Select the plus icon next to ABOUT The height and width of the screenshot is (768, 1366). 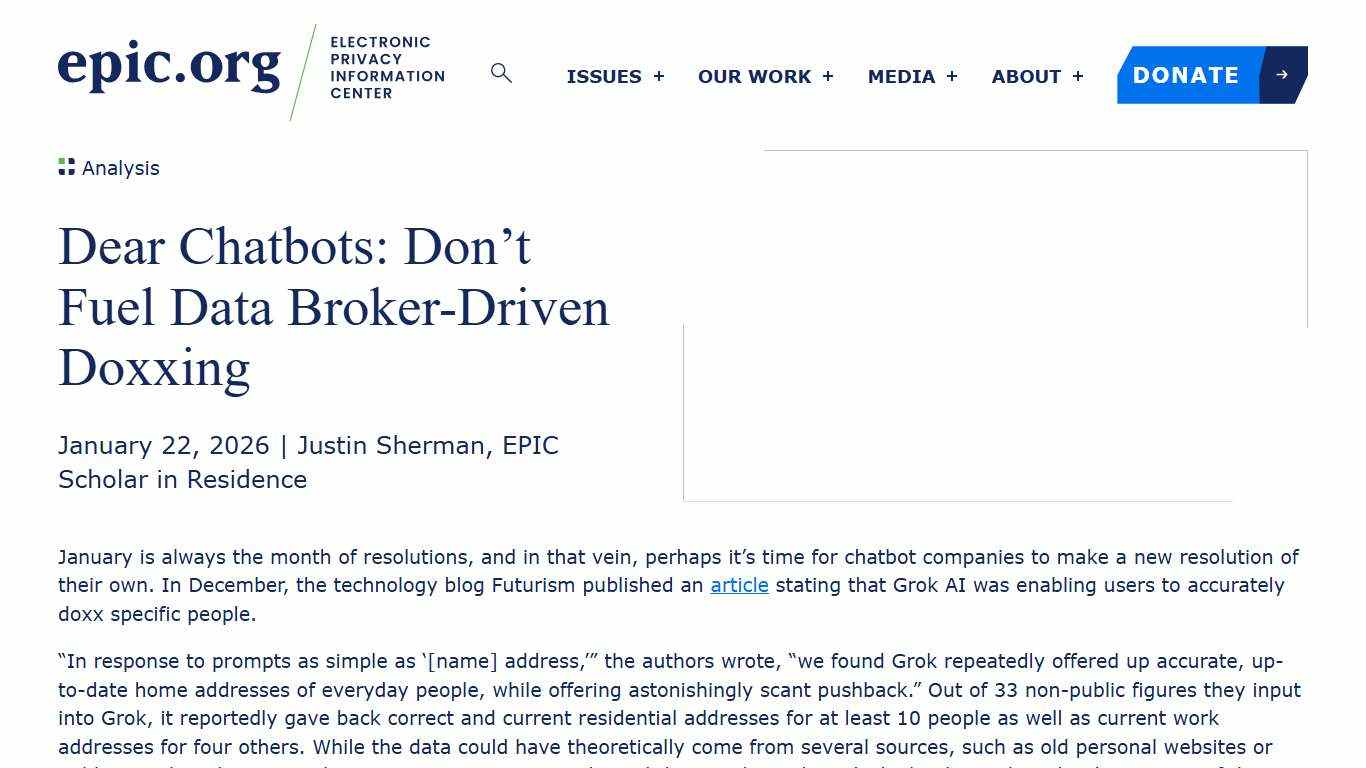pos(1077,76)
